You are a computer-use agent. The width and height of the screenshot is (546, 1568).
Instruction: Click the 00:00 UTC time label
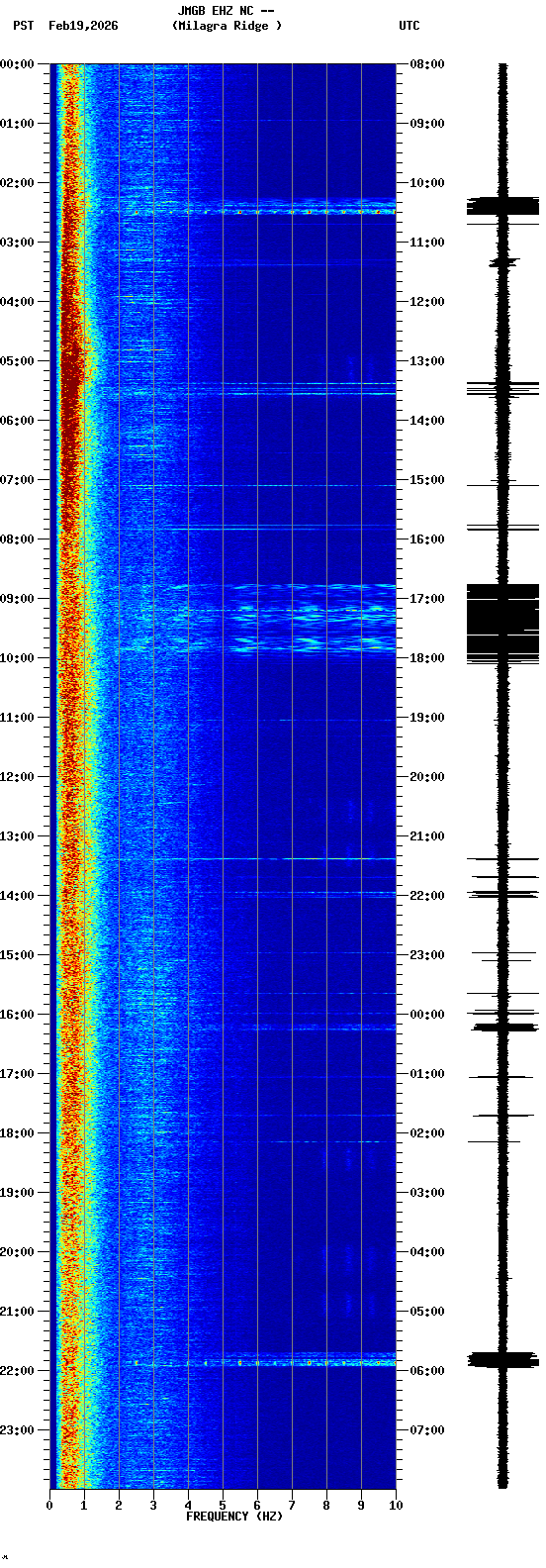coord(426,1015)
